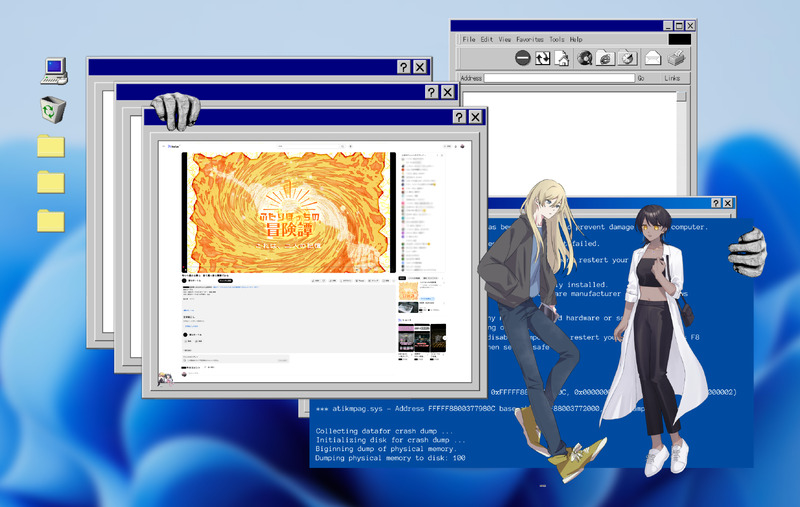The height and width of the screenshot is (507, 800).
Task: Select 'Dumping physical memory to disk: 100' line
Action: [x=390, y=458]
